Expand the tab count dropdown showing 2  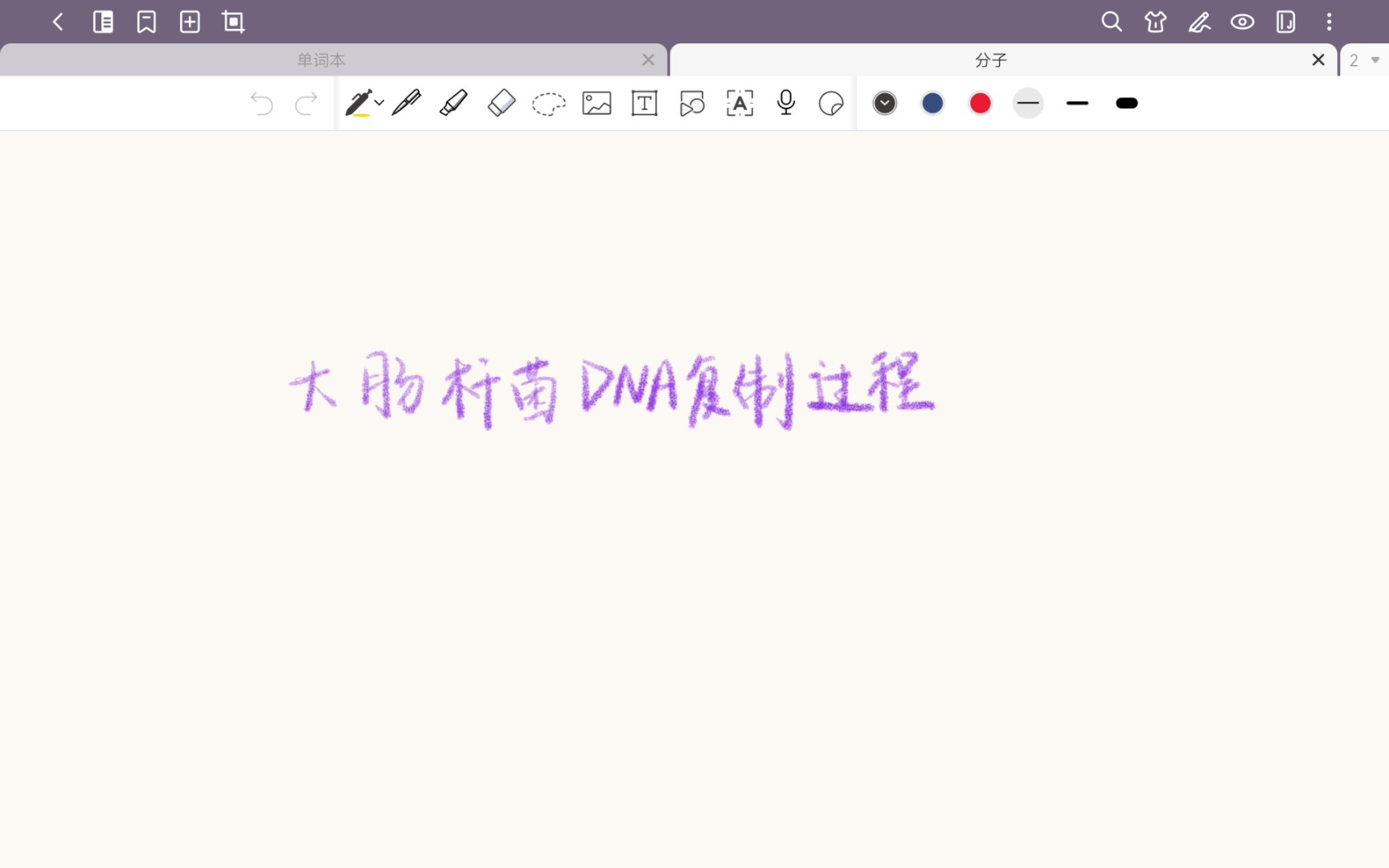1364,60
